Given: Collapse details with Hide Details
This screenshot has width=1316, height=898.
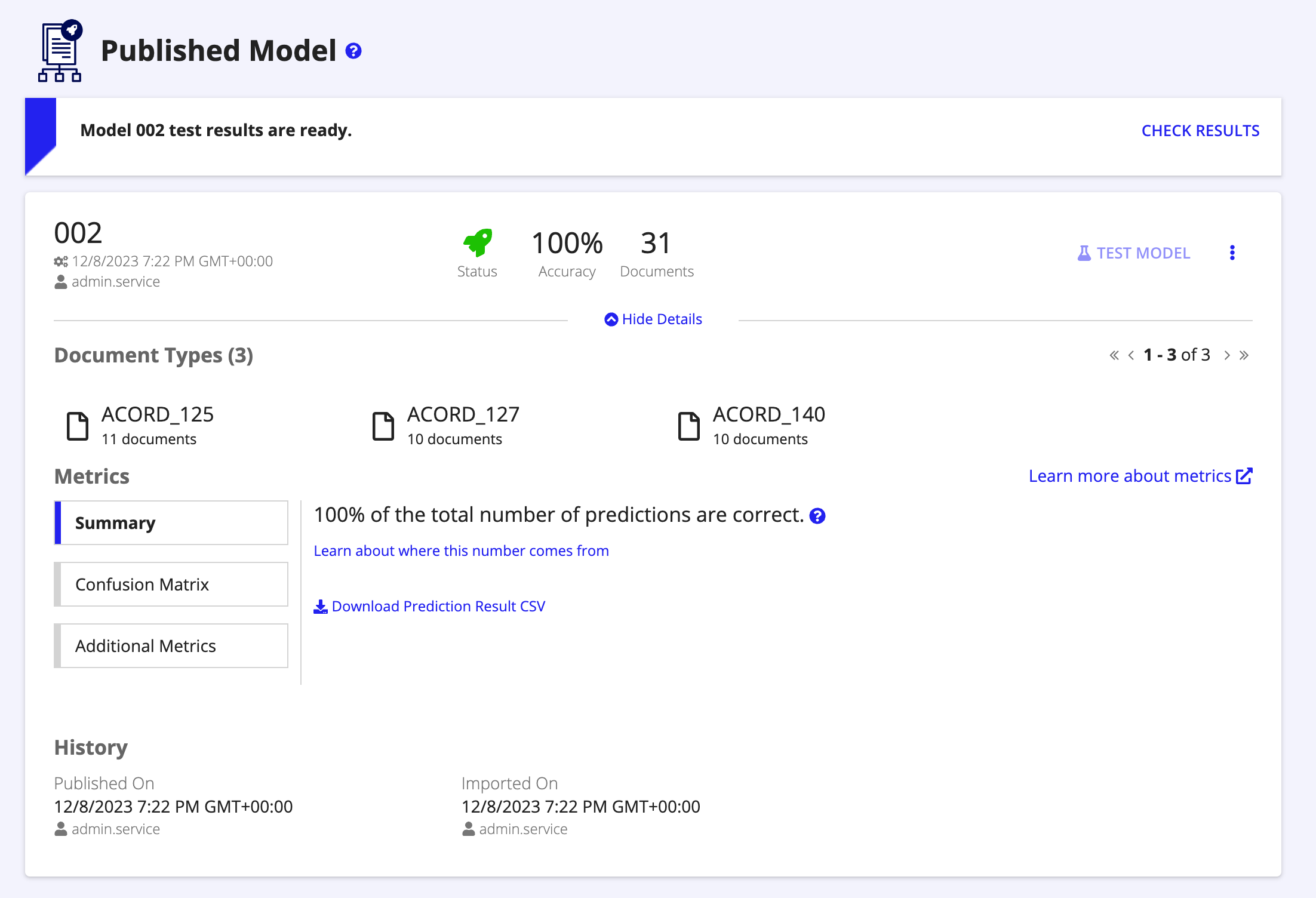Looking at the screenshot, I should point(653,319).
